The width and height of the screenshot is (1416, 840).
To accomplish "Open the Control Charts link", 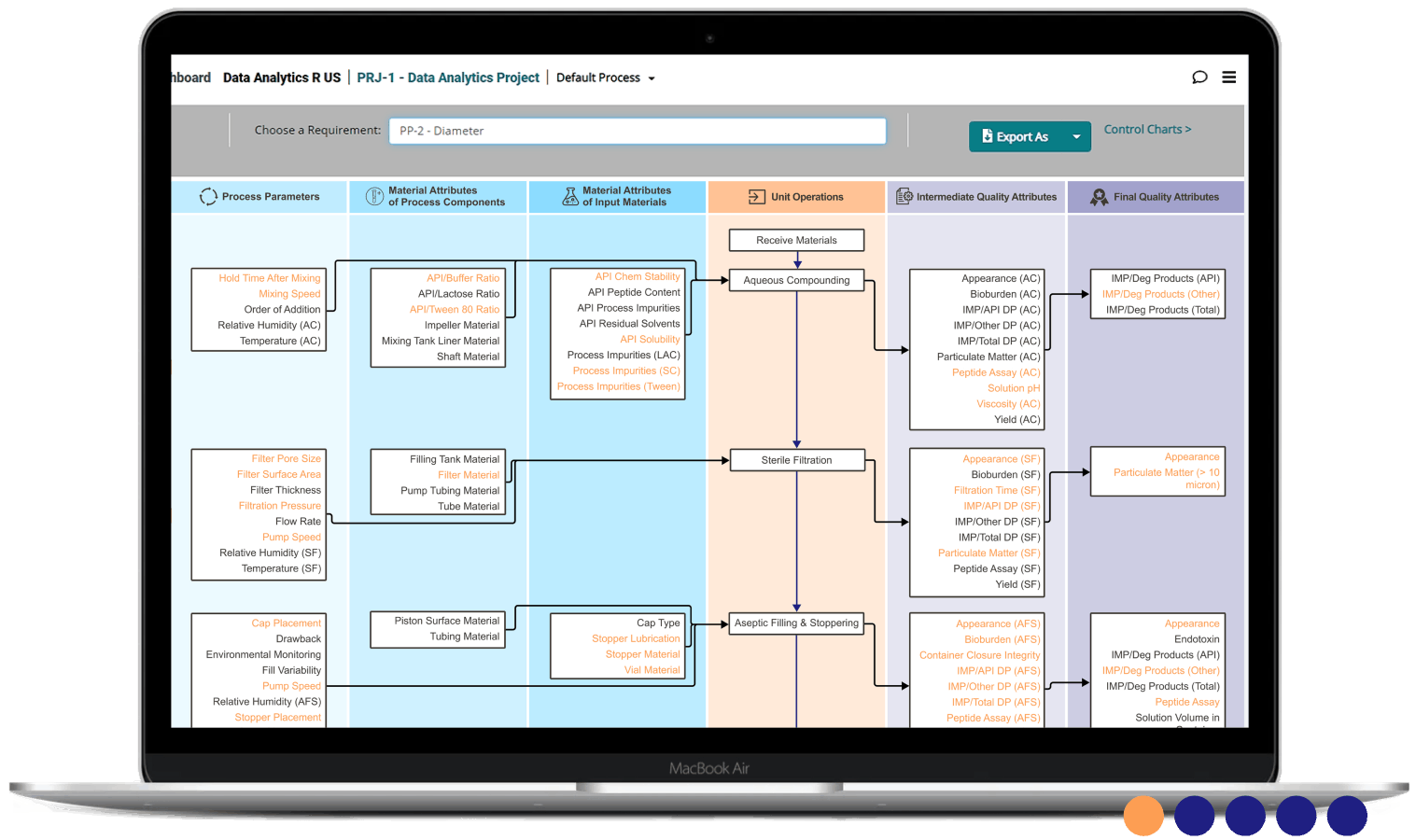I will coord(1146,130).
